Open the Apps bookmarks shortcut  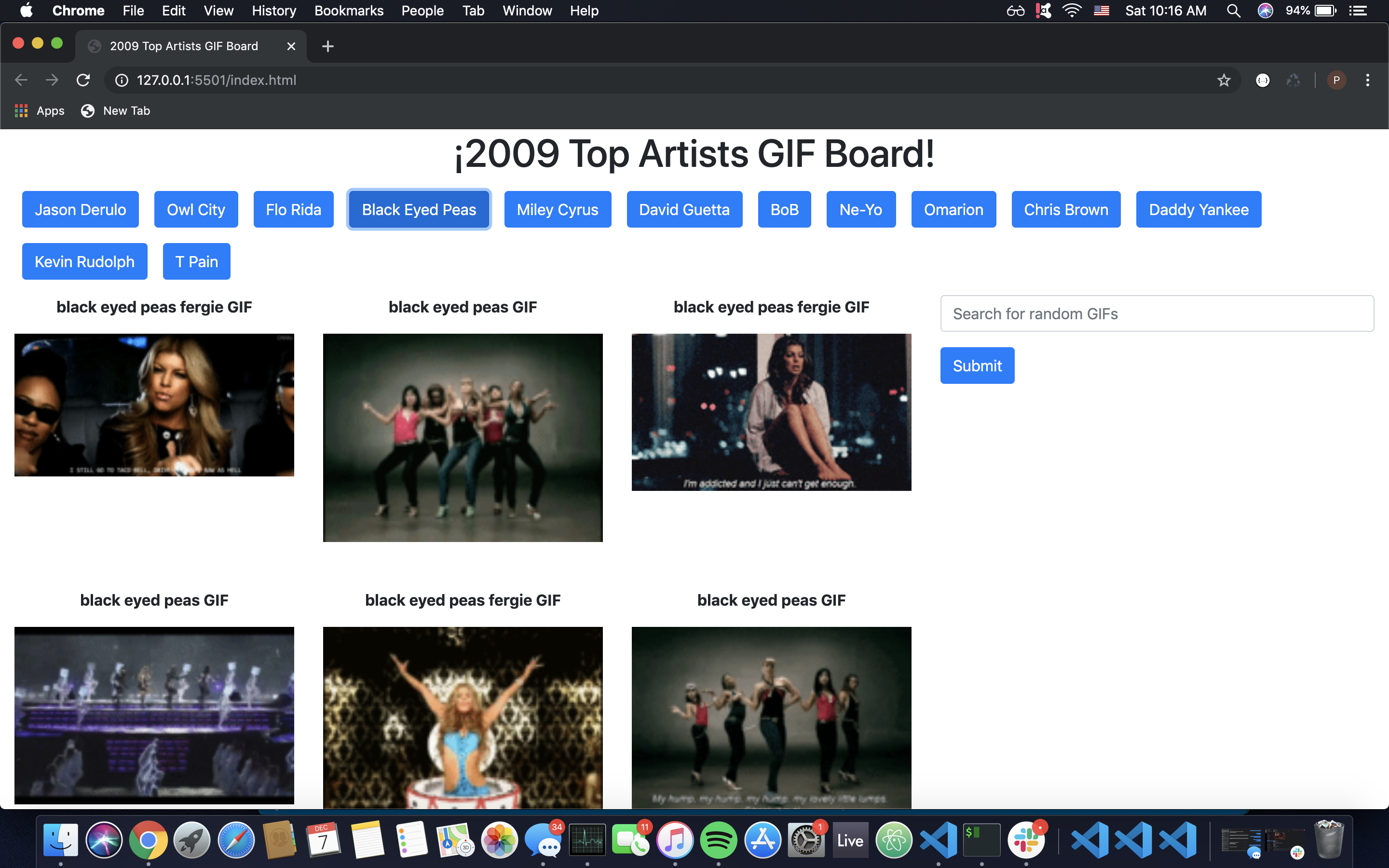(x=39, y=111)
